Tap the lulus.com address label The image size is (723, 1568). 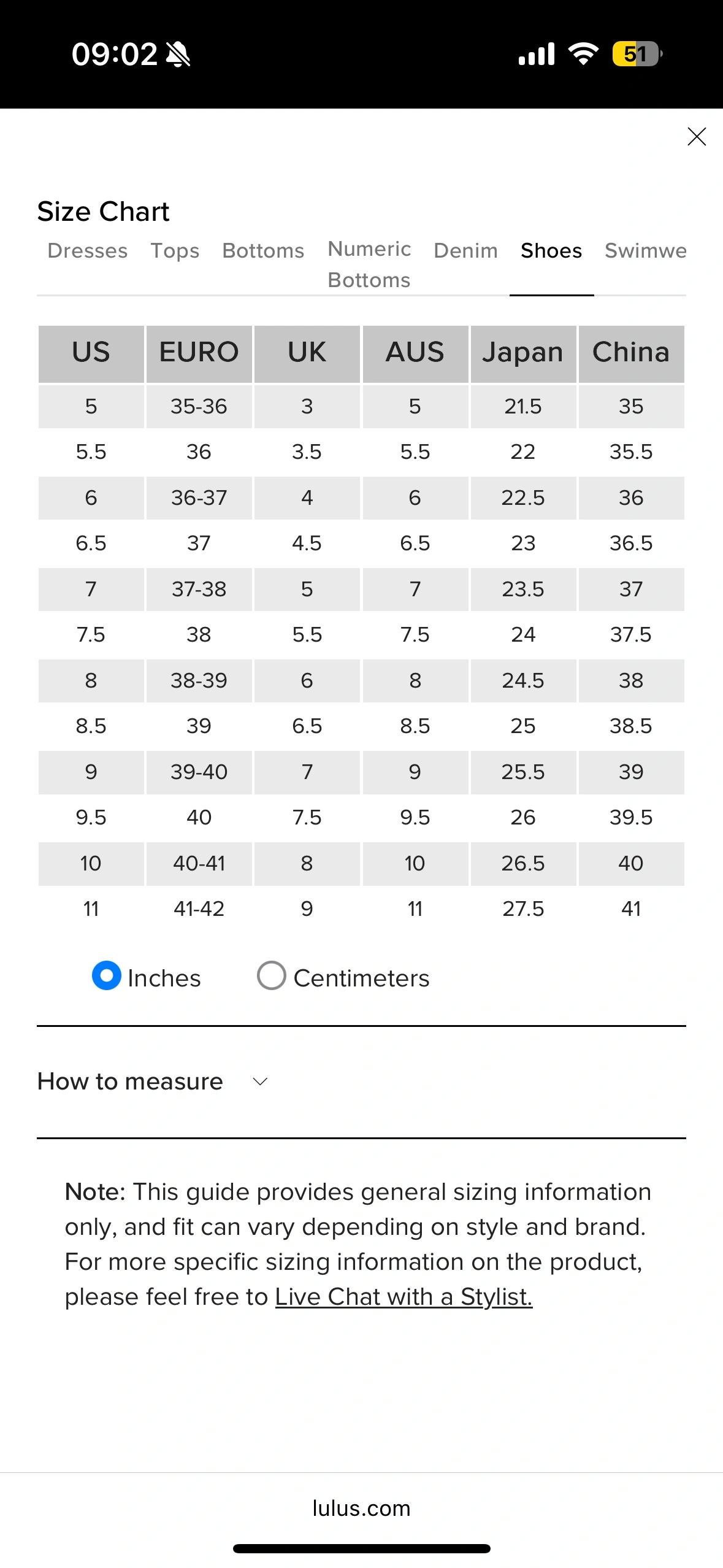click(361, 1508)
